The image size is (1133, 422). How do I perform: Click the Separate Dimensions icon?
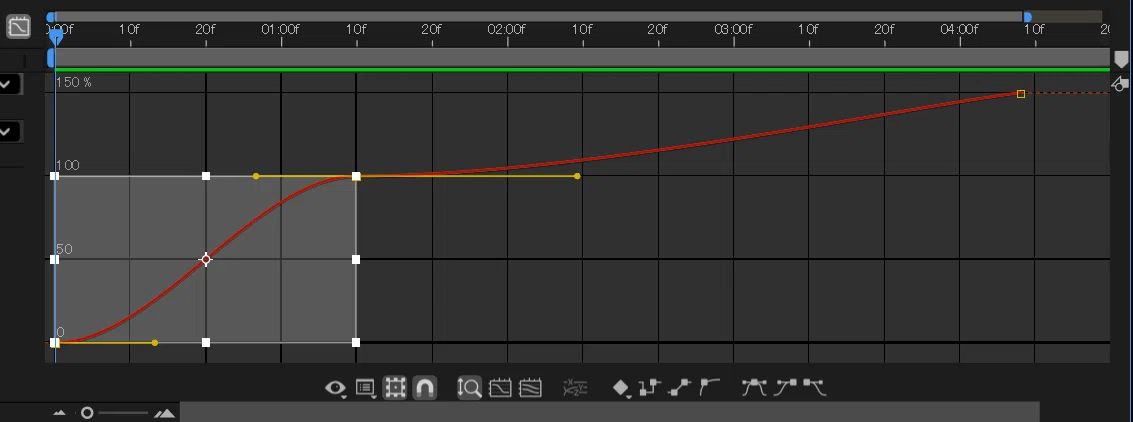point(575,388)
